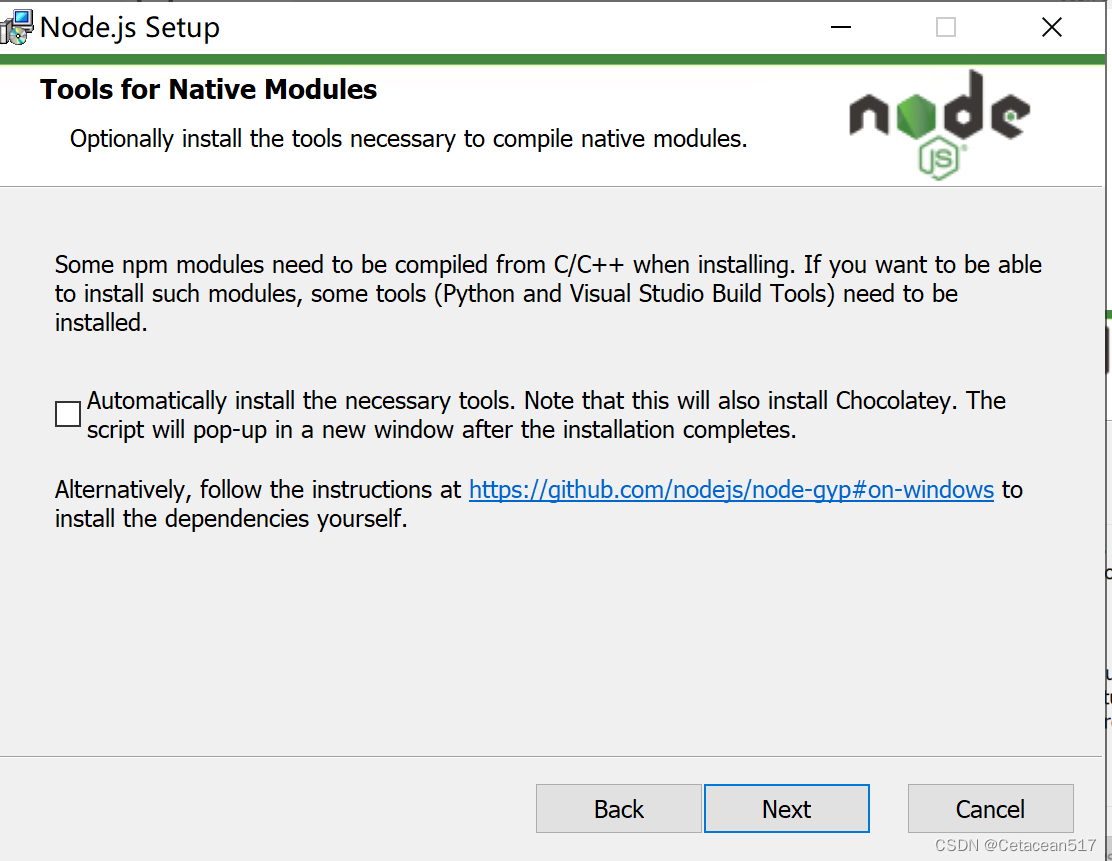This screenshot has height=861, width=1112.
Task: Cancel the Node.js setup
Action: (990, 808)
